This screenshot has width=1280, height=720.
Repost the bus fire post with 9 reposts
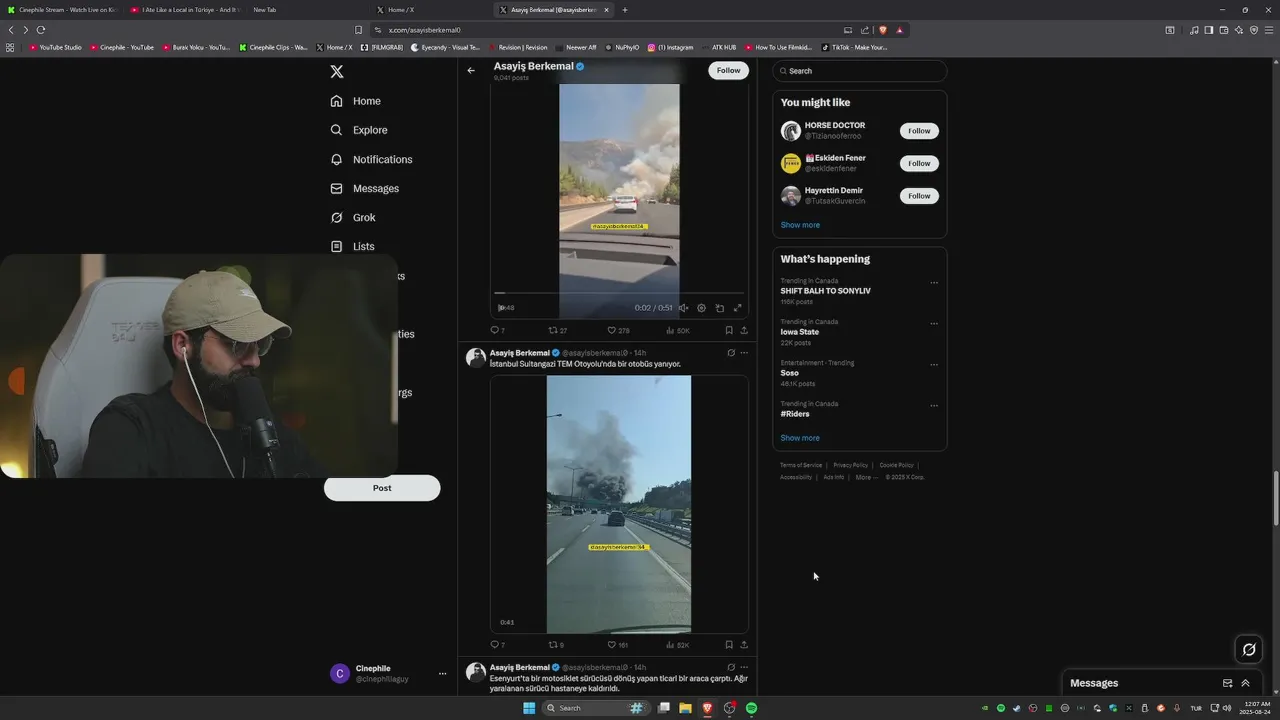pyautogui.click(x=556, y=645)
